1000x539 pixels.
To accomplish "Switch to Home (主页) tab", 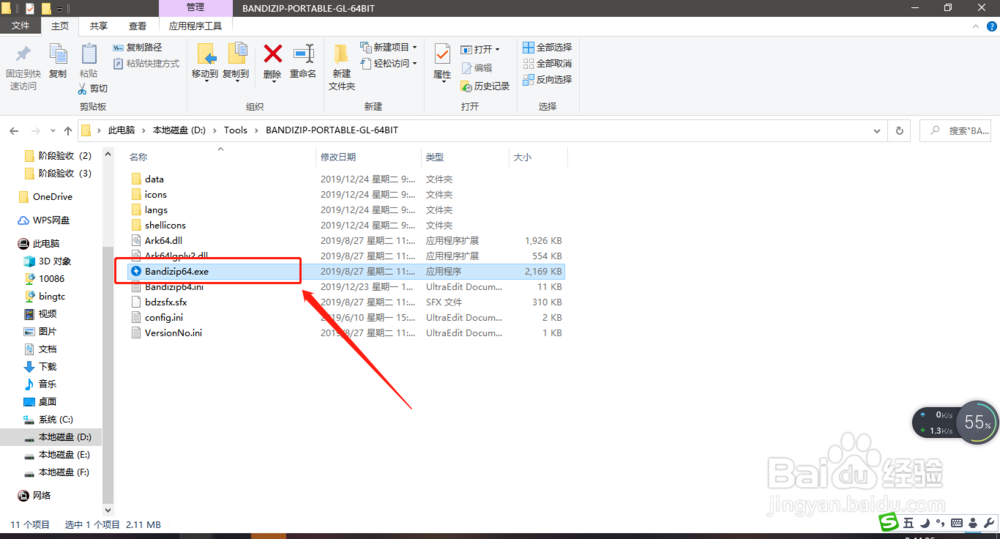I will pyautogui.click(x=59, y=26).
